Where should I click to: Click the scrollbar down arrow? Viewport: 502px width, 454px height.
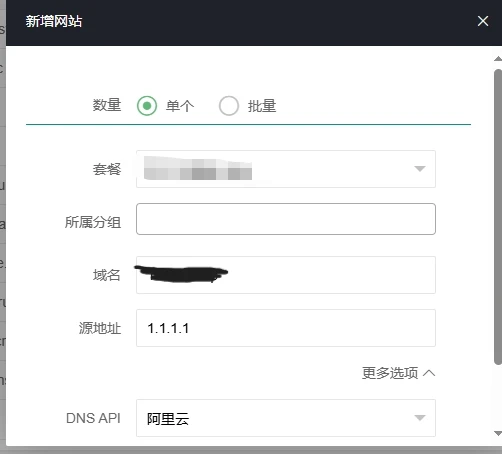point(498,433)
